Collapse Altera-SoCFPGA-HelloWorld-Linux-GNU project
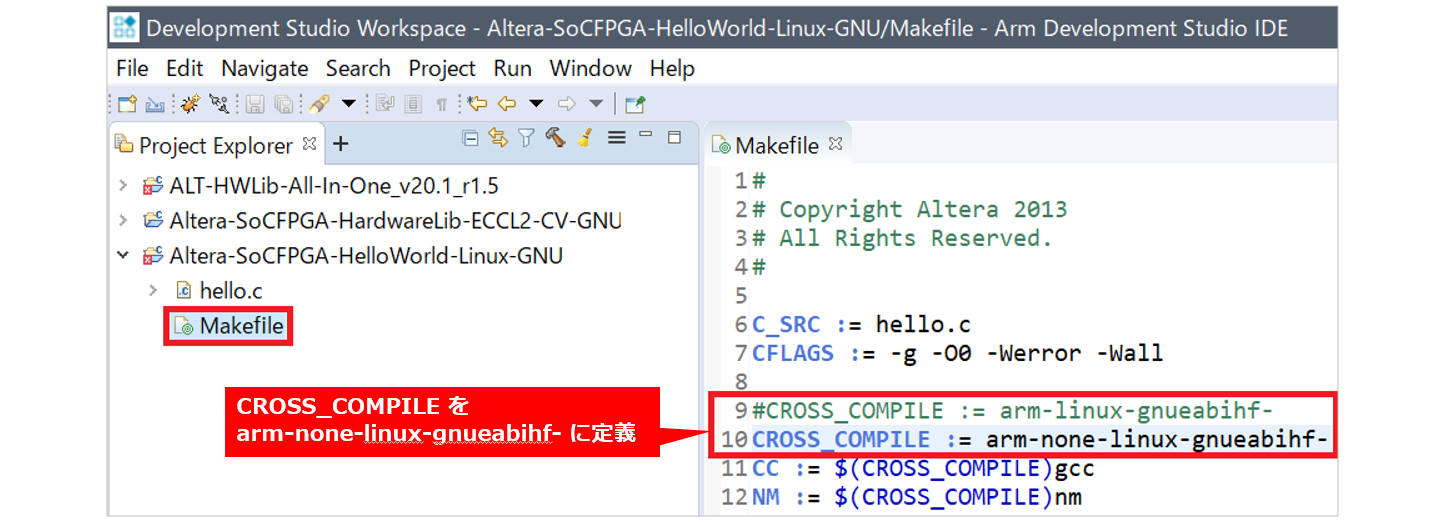Viewport: 1444px width, 522px height. [x=123, y=255]
